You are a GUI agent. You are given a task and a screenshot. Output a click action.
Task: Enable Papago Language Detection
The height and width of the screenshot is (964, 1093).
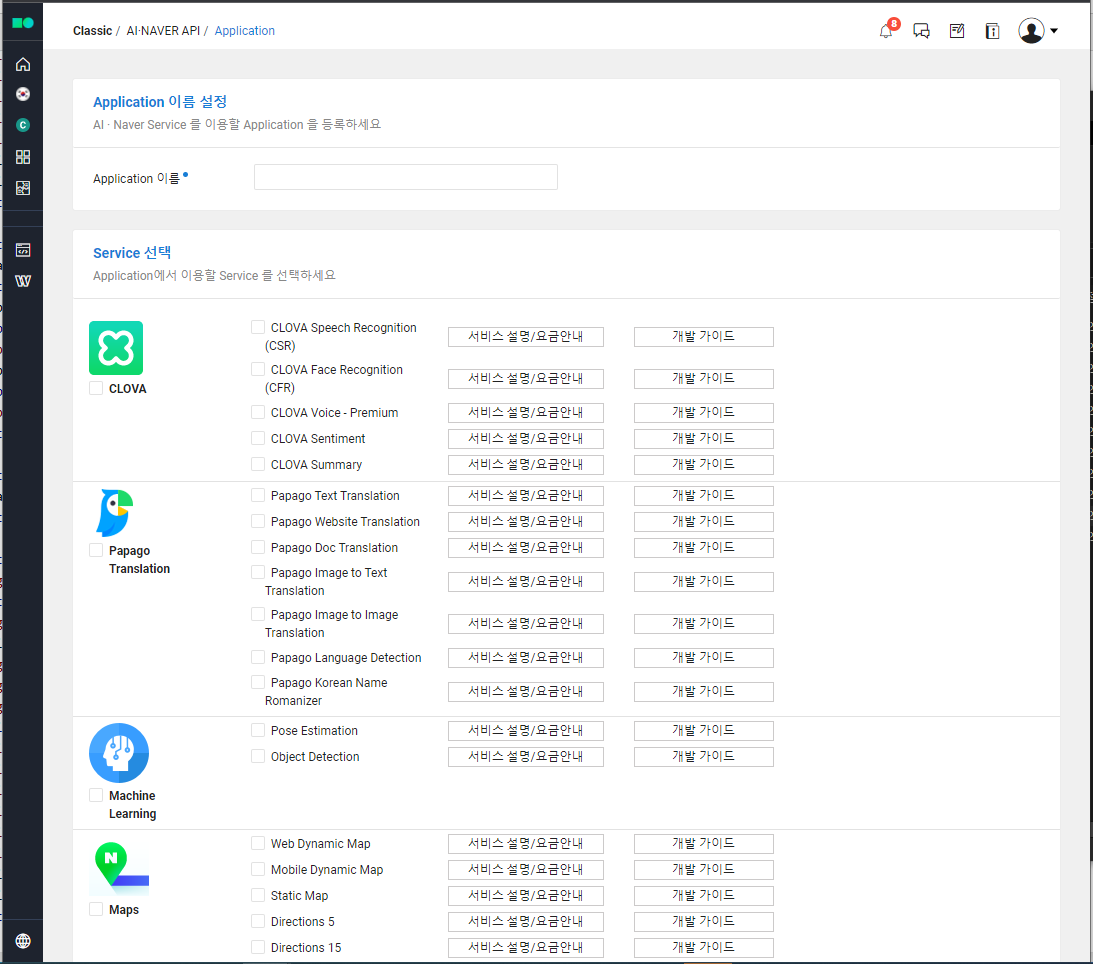pyautogui.click(x=258, y=657)
